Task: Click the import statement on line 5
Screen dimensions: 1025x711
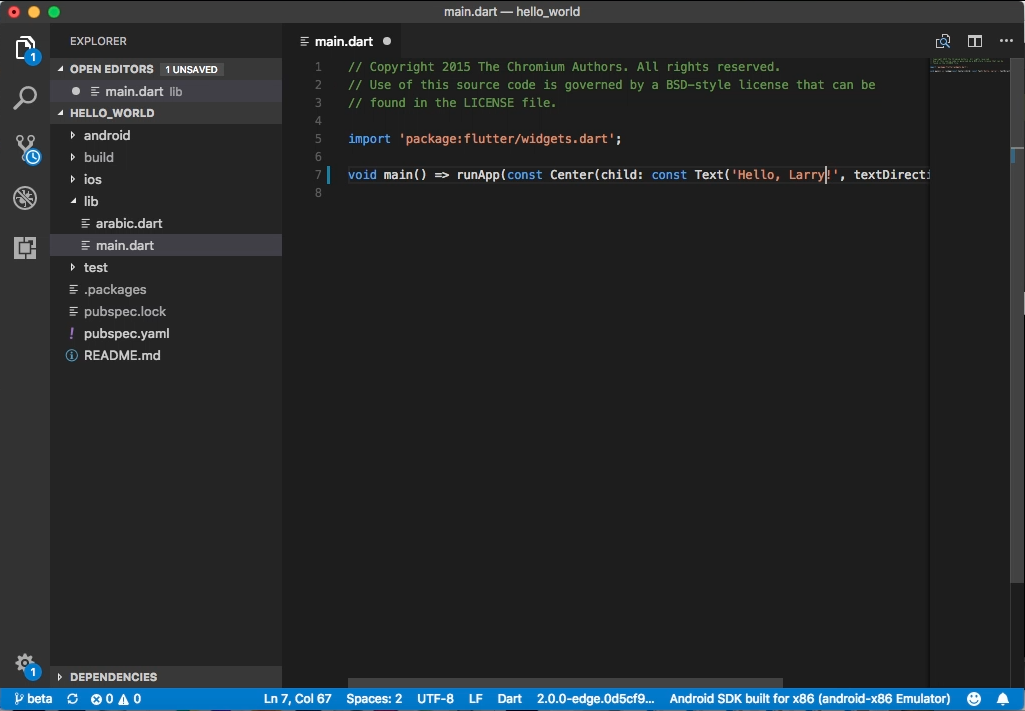Action: click(x=484, y=139)
